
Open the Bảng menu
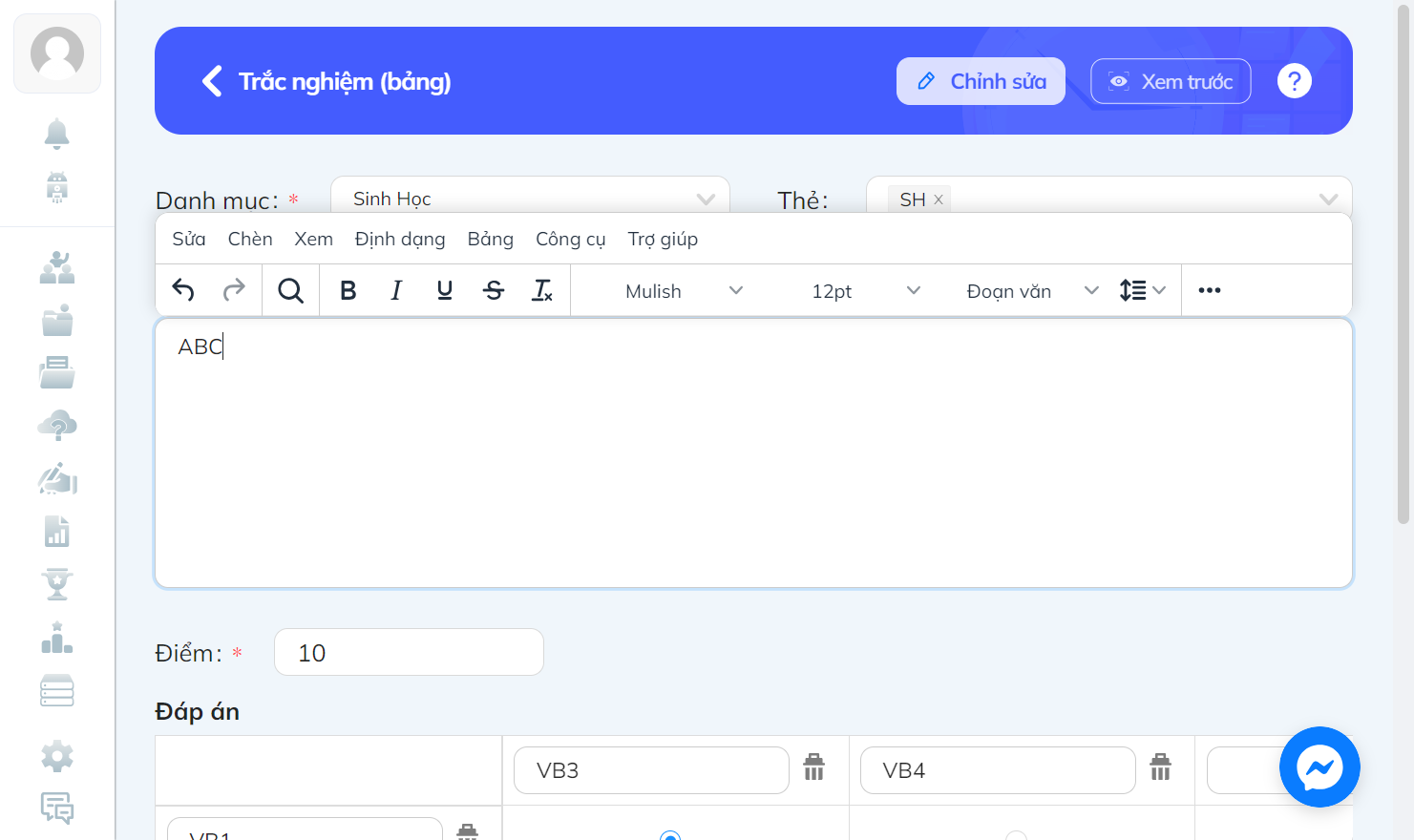tap(491, 239)
